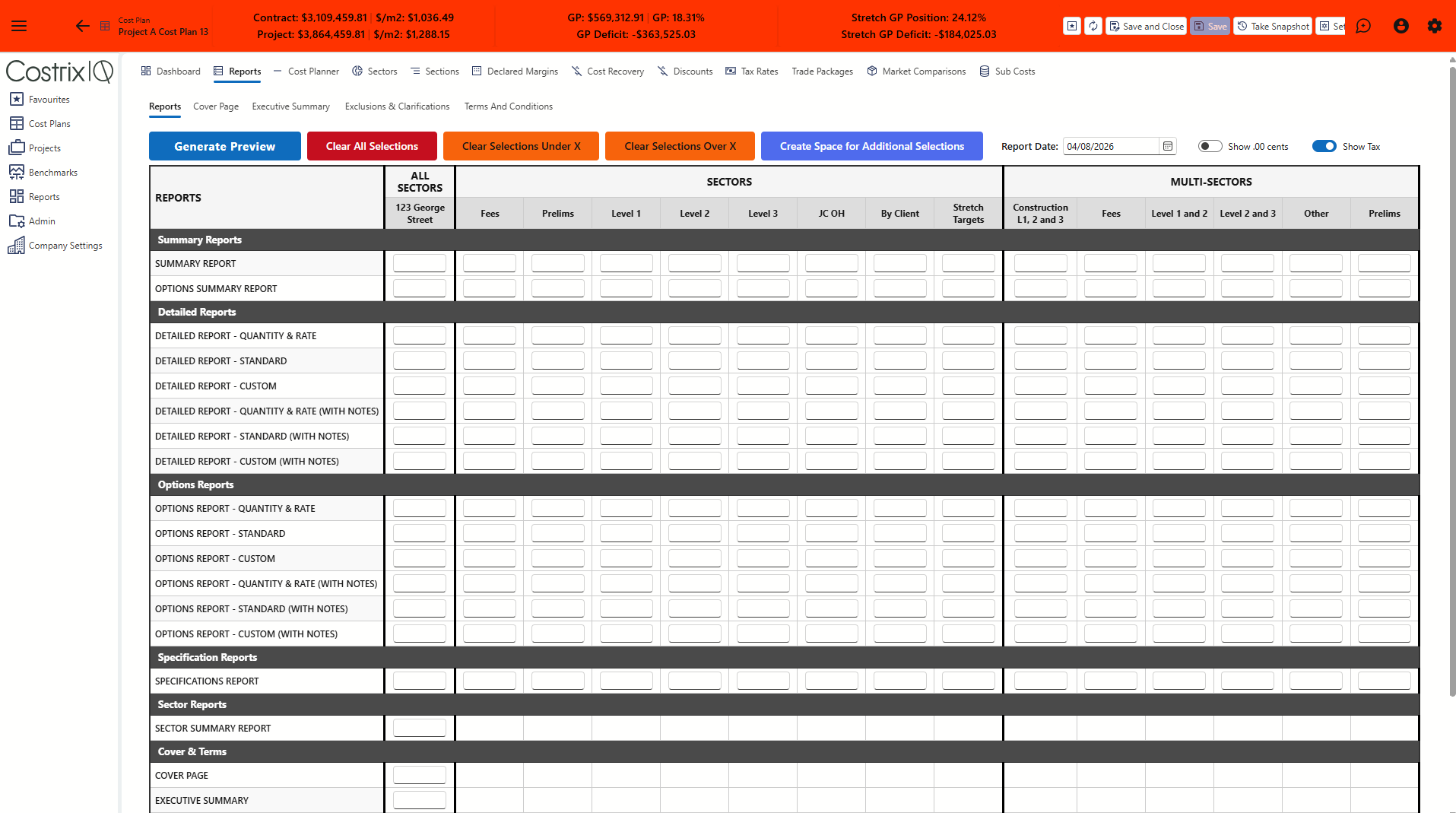Image resolution: width=1456 pixels, height=813 pixels.
Task: Click Cover Page box under 123 George Street
Action: coord(420,775)
